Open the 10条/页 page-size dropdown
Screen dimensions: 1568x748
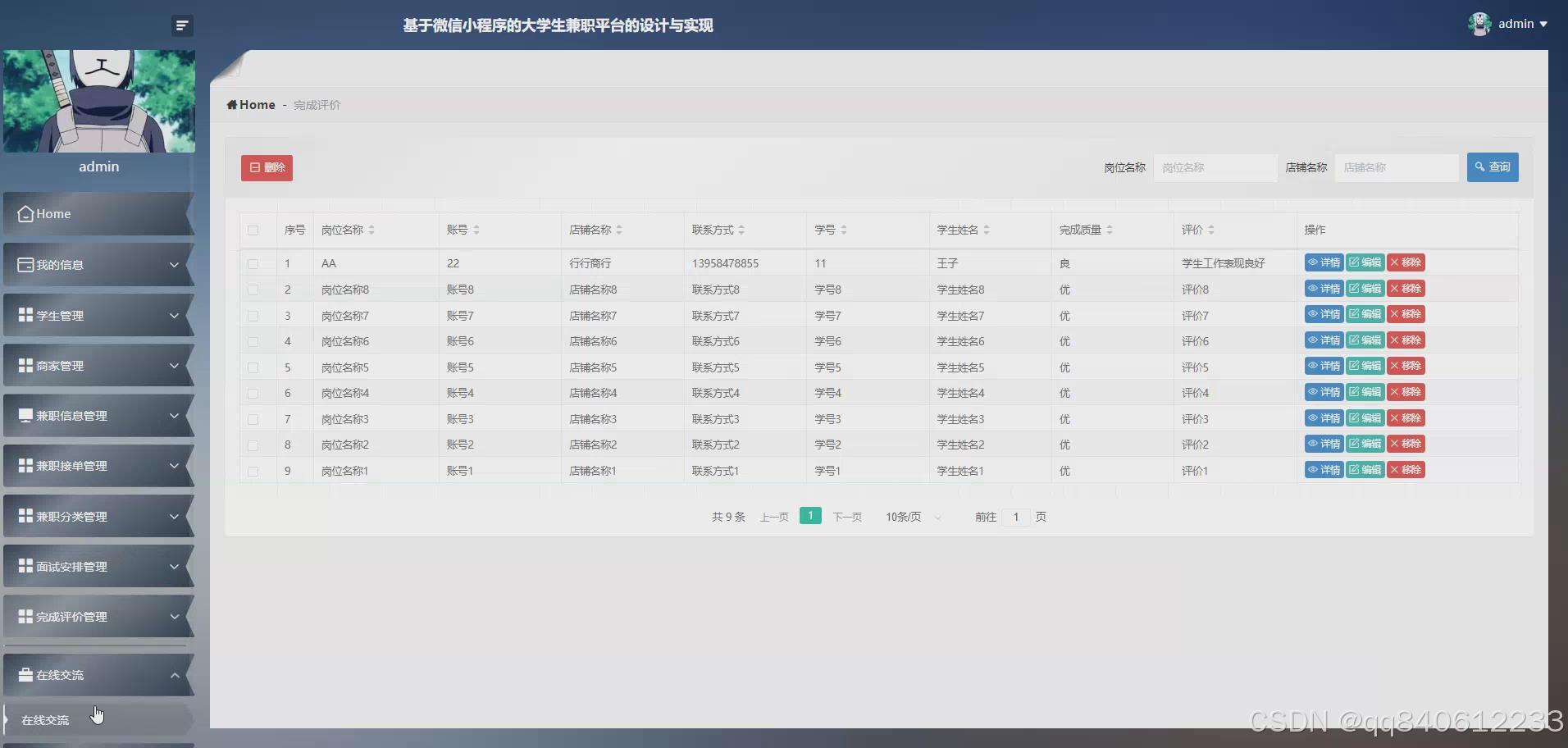pos(912,517)
